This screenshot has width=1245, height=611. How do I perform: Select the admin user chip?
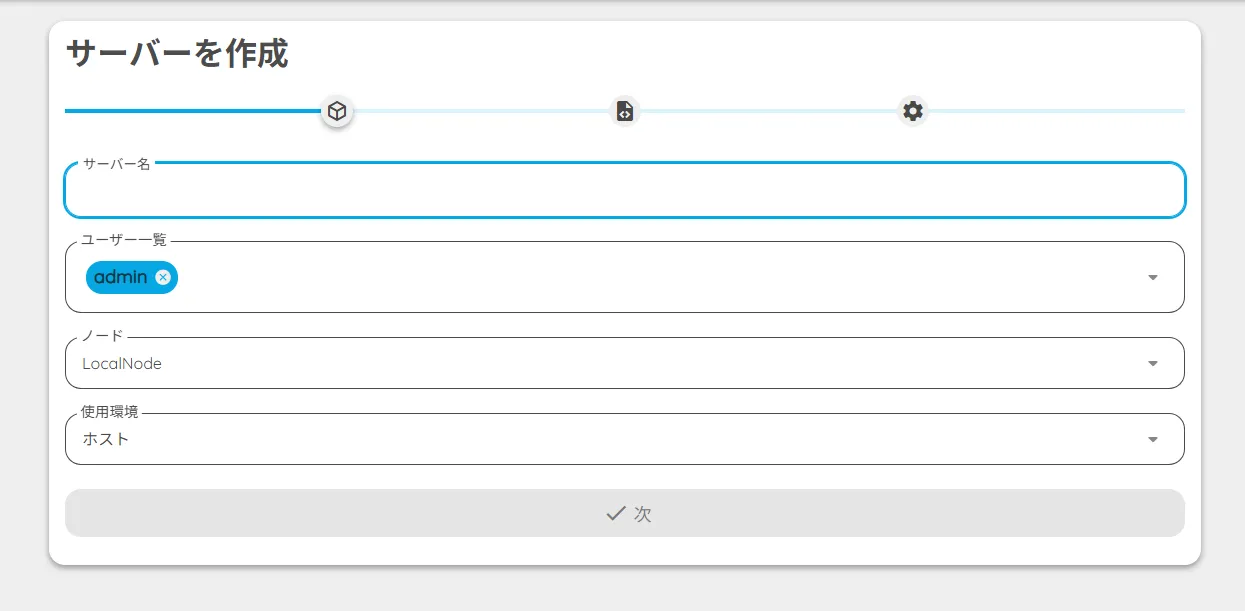tap(120, 277)
